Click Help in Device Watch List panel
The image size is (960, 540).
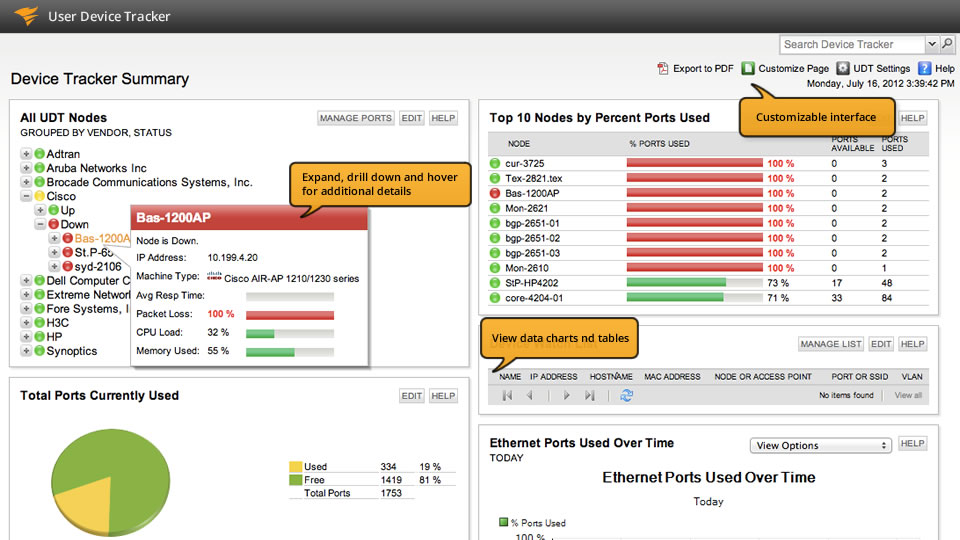(x=912, y=344)
